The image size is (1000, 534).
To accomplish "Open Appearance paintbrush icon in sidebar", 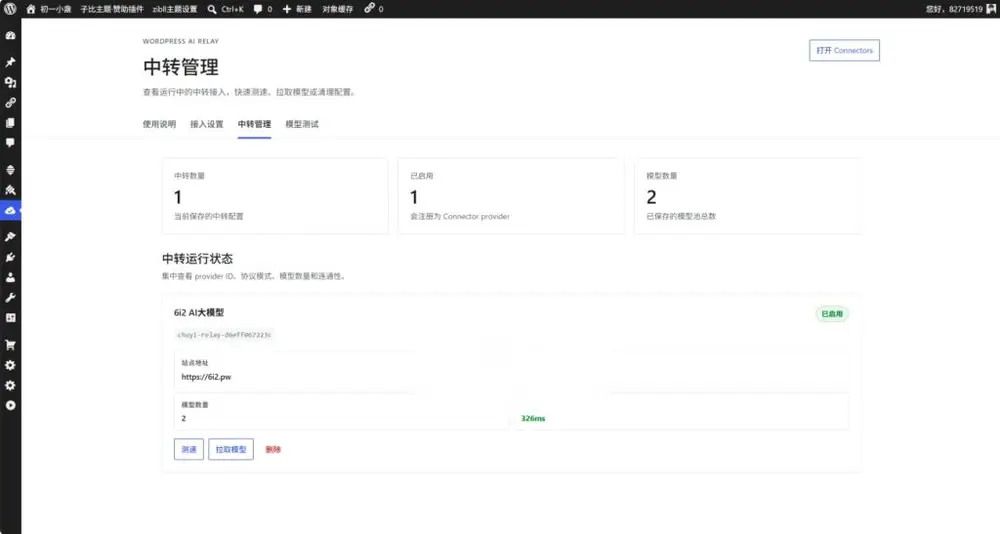I will pos(10,237).
